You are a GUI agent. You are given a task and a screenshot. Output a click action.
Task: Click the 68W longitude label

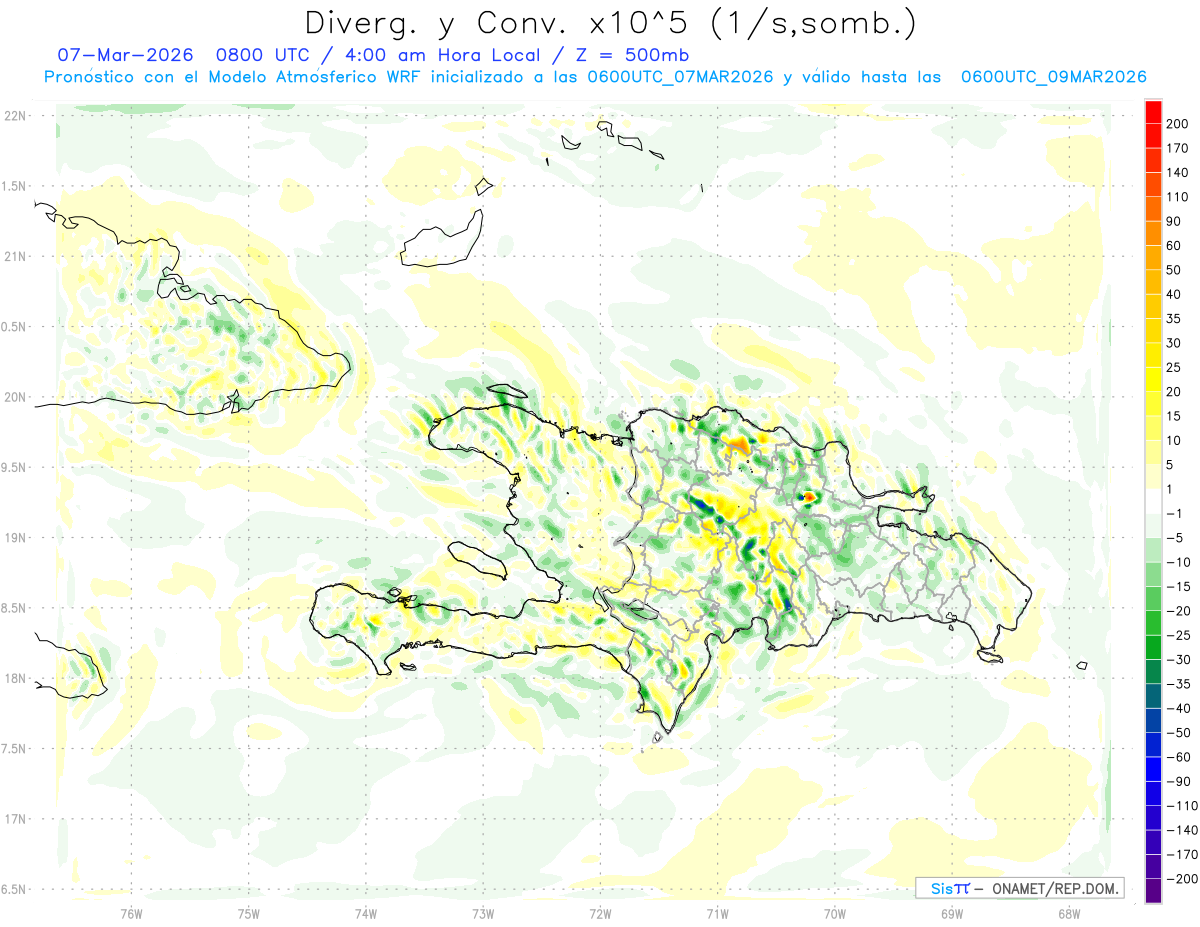point(1069,913)
